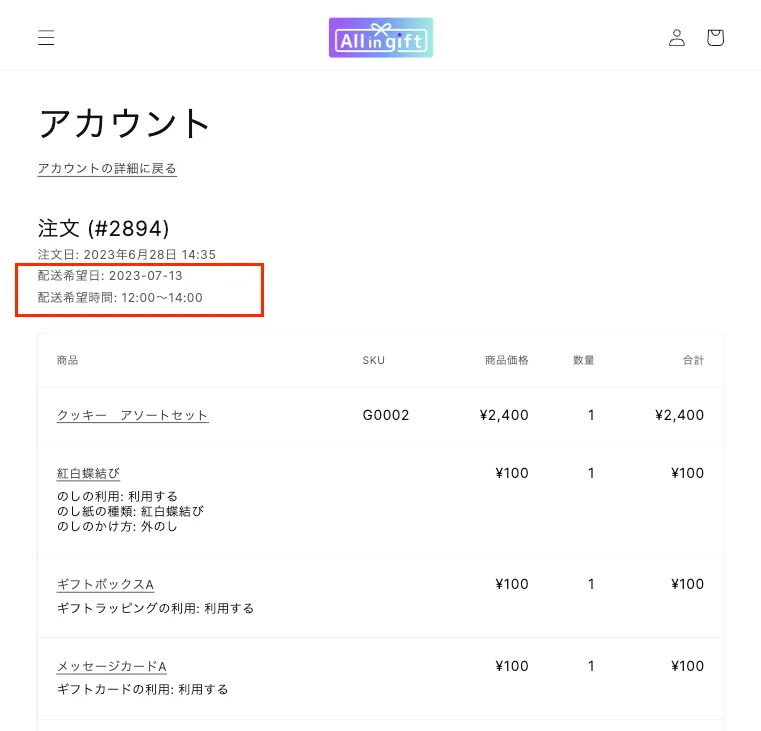Open the shopping cart icon
Image resolution: width=761 pixels, height=731 pixels.
point(715,38)
